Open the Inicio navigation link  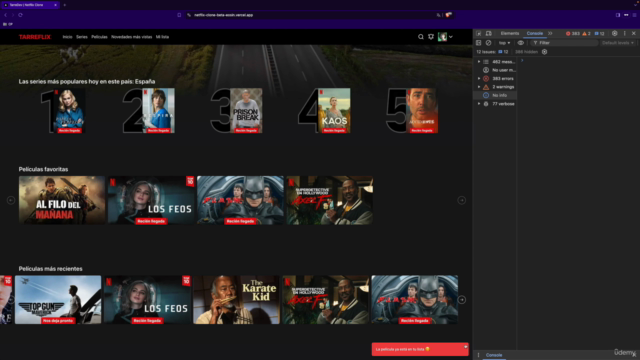pyautogui.click(x=67, y=37)
